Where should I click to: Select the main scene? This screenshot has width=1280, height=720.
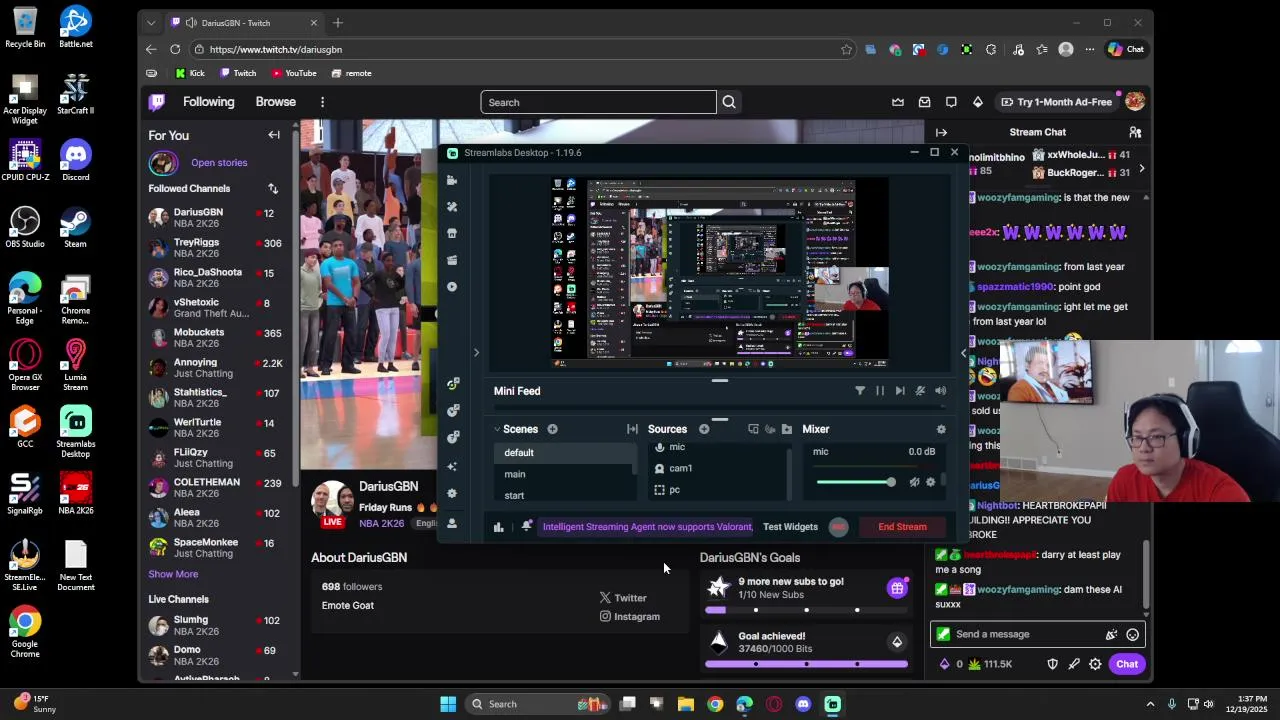click(565, 474)
